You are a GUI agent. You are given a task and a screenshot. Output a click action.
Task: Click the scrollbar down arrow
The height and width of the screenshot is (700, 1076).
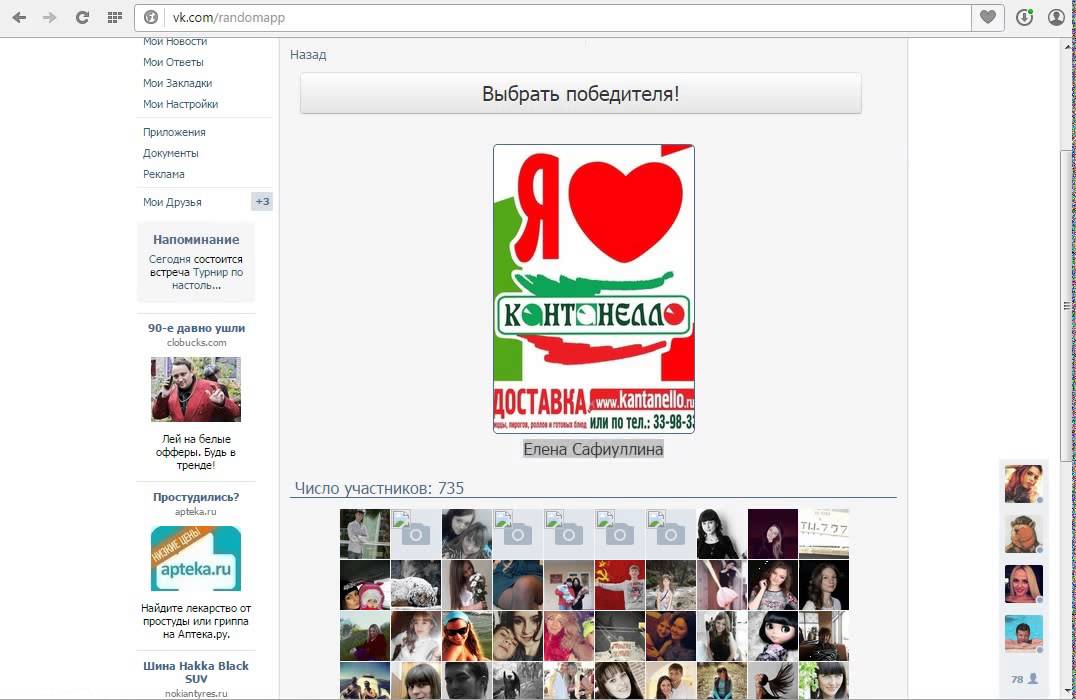[x=1067, y=689]
